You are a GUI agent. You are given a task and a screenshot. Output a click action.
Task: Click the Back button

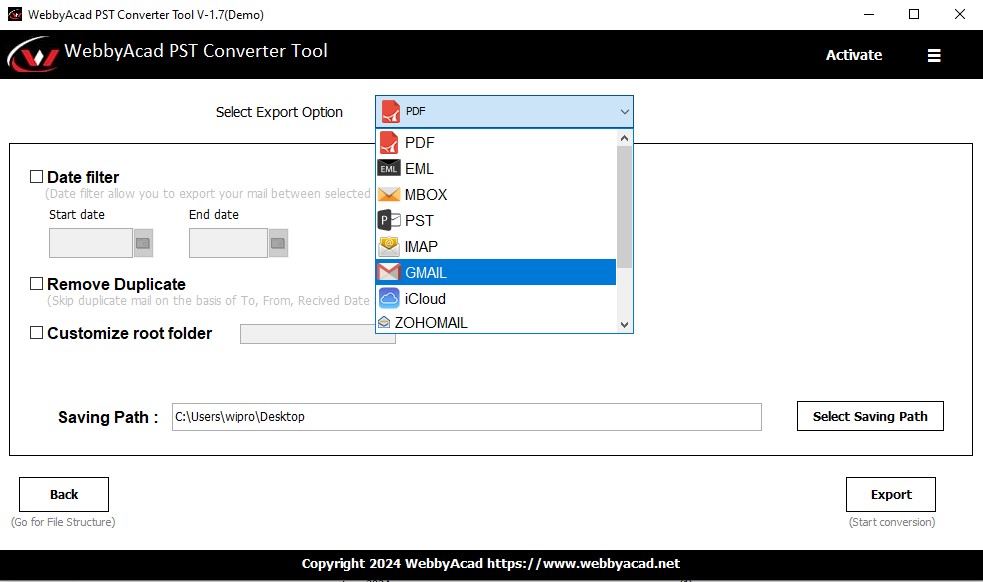tap(64, 494)
